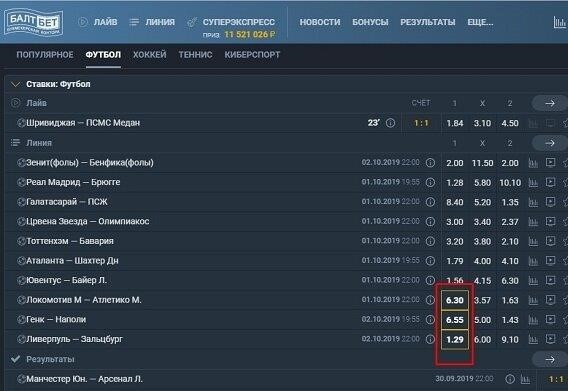The height and width of the screenshot is (391, 568).
Task: Open info icon for Тоттенхэм row
Action: tap(430, 241)
